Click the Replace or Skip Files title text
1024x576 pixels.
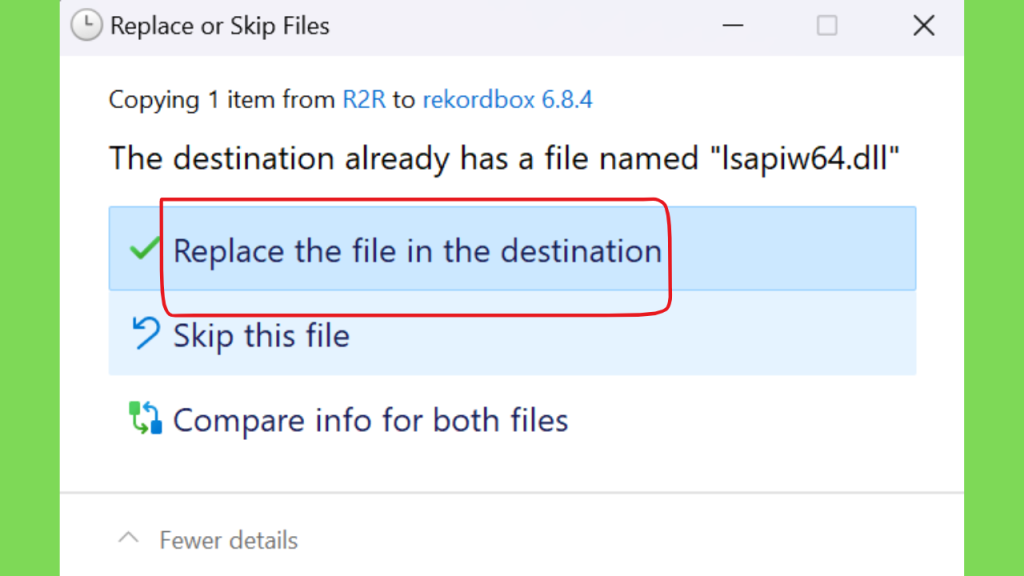220,25
